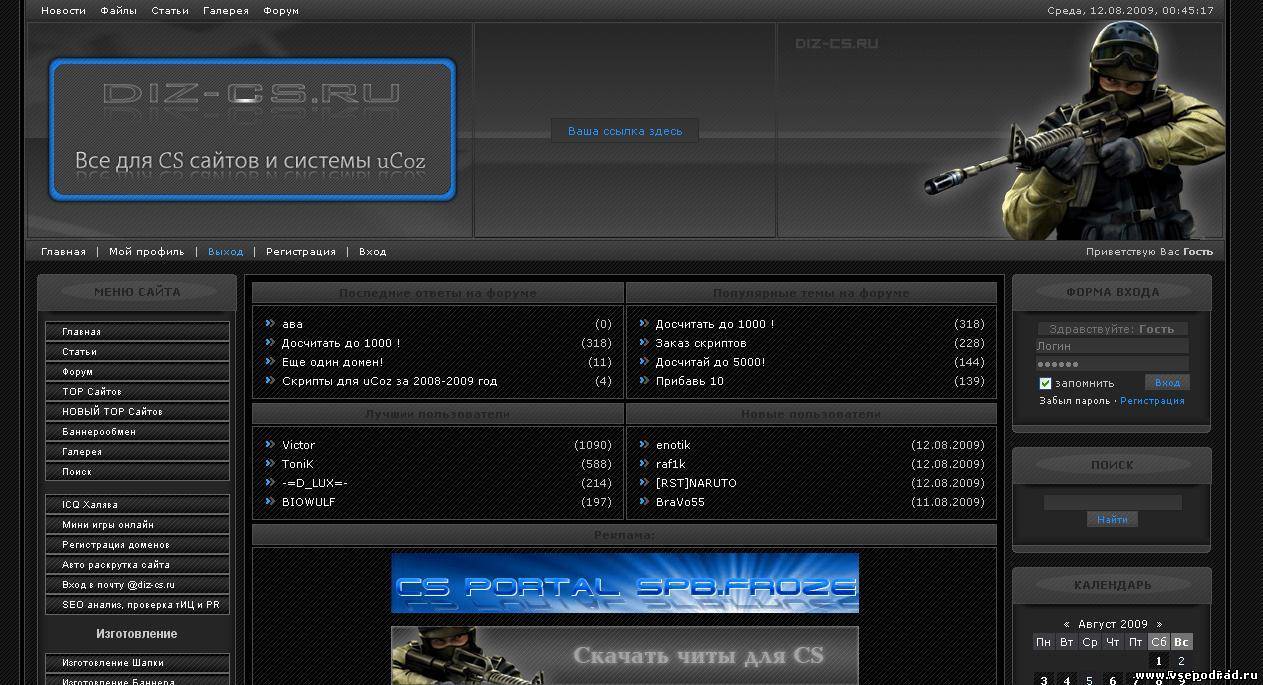Click the Найти search button
1263x685 pixels.
pos(1112,520)
